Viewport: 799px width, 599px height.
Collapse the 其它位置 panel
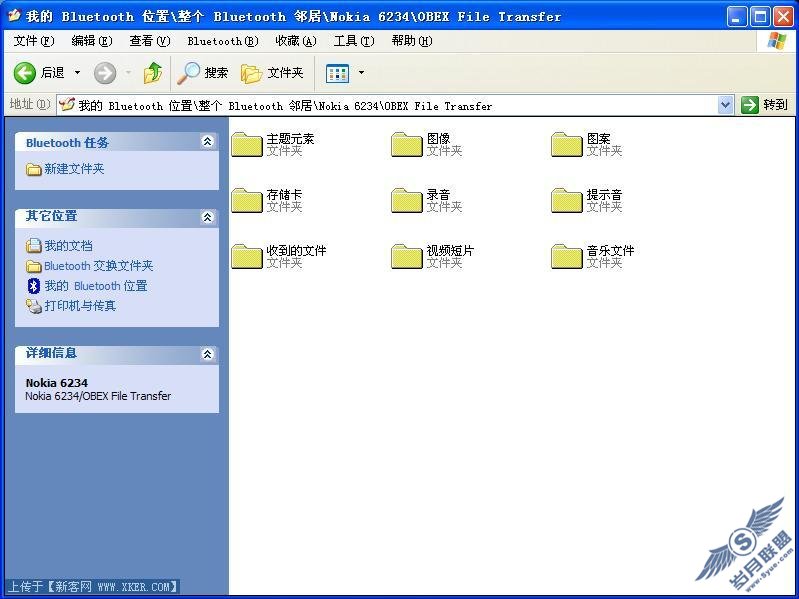(207, 217)
